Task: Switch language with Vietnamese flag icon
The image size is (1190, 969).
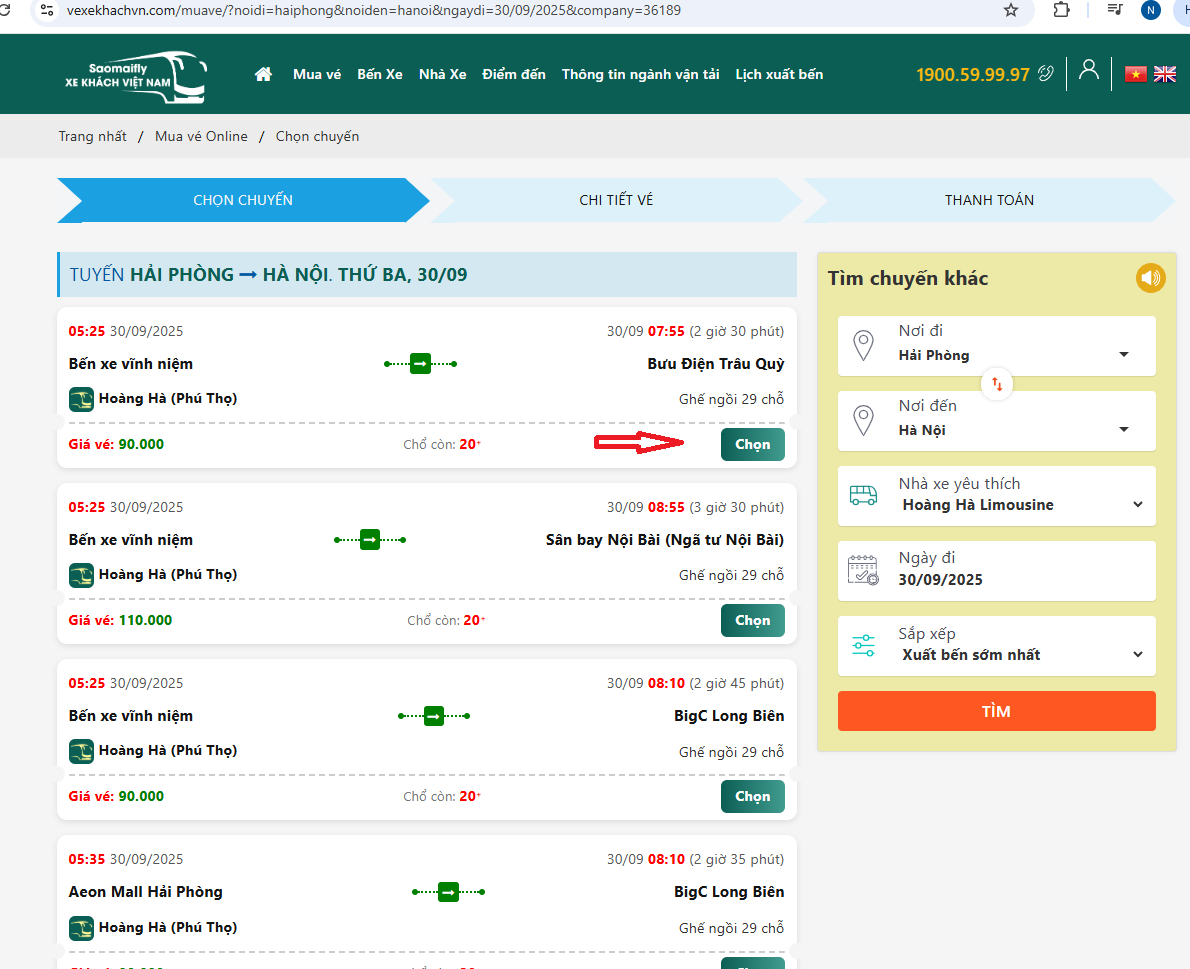Action: pyautogui.click(x=1135, y=74)
